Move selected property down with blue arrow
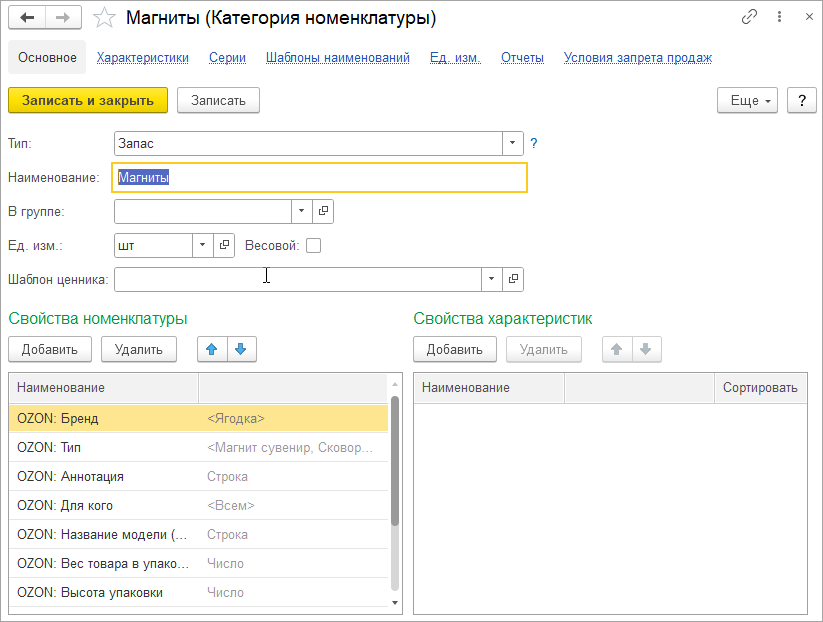823x622 pixels. click(243, 349)
